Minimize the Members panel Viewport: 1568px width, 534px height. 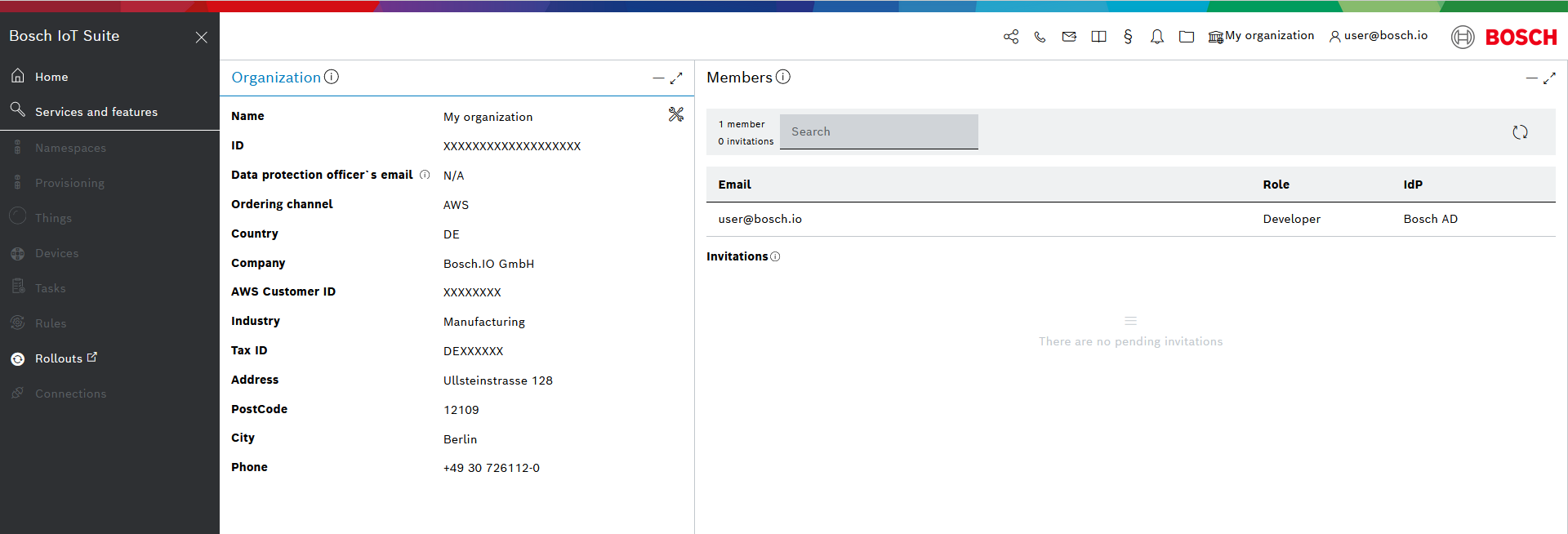pos(1532,78)
